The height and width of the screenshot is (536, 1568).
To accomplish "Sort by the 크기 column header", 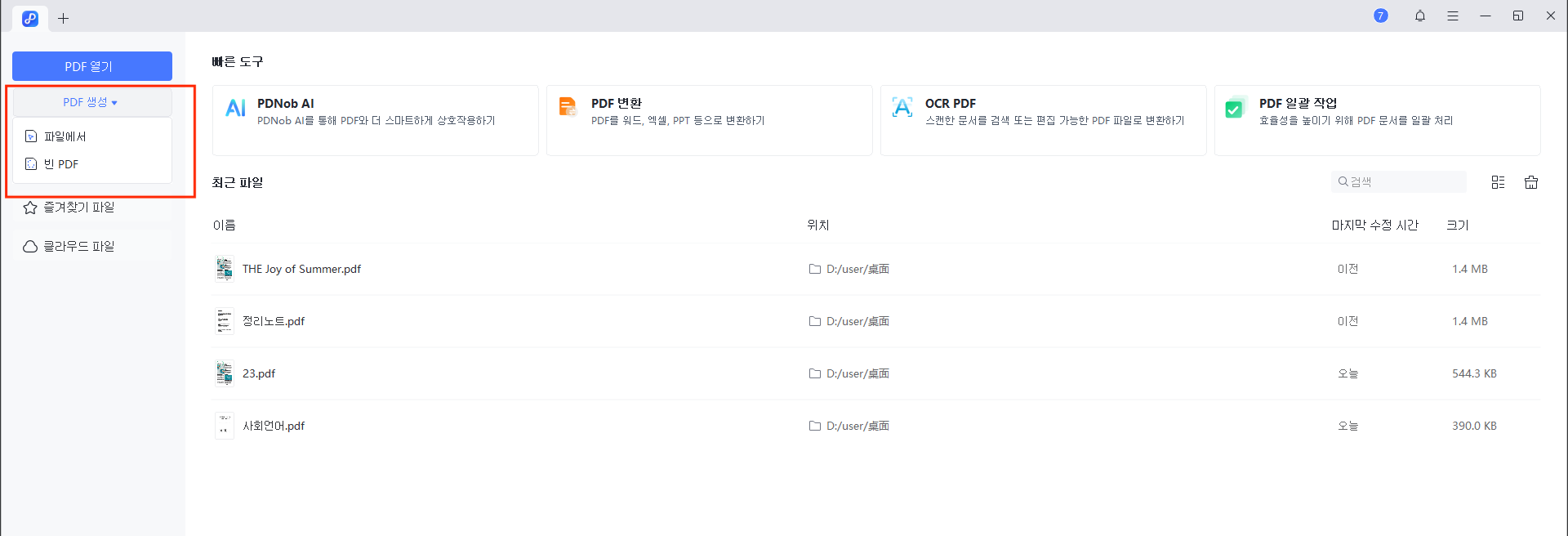I will click(x=1458, y=226).
